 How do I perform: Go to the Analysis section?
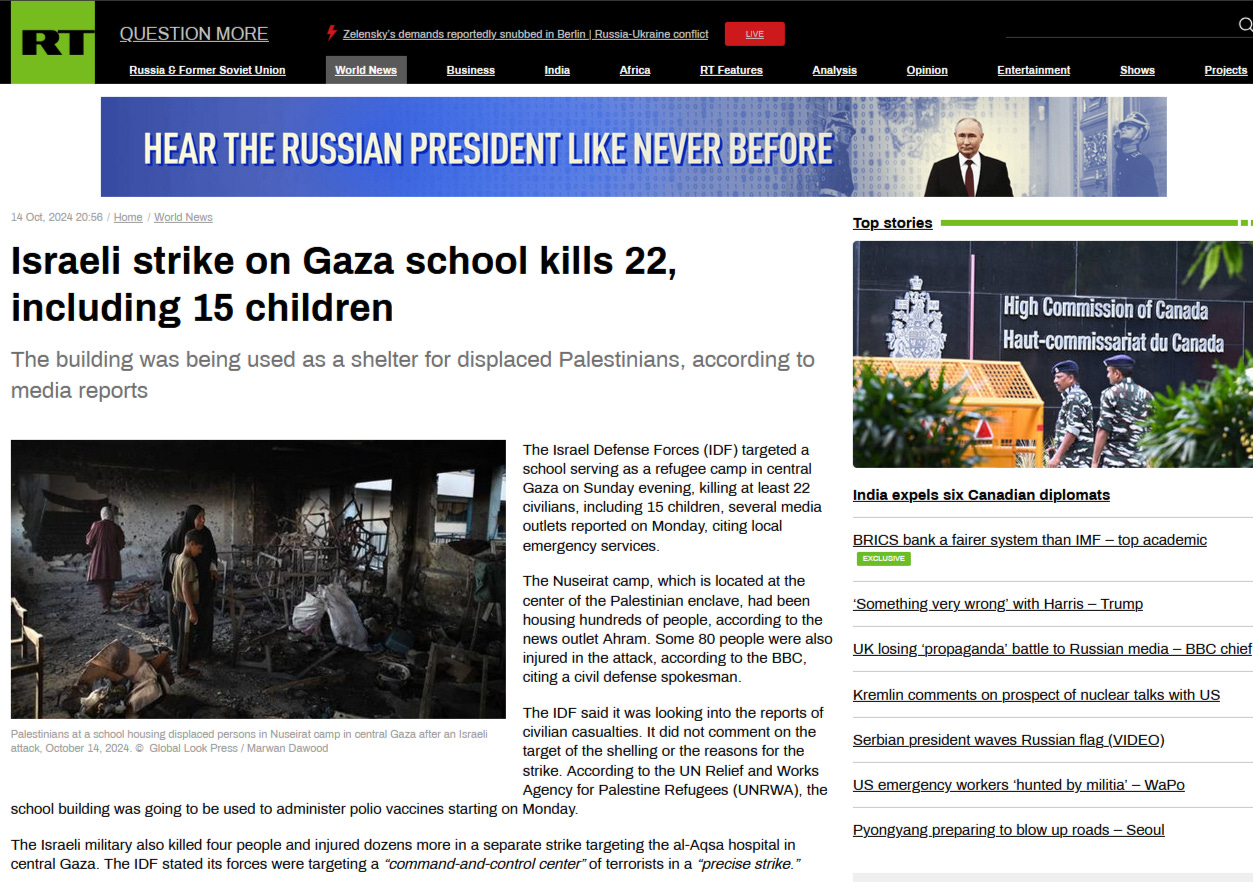(835, 70)
